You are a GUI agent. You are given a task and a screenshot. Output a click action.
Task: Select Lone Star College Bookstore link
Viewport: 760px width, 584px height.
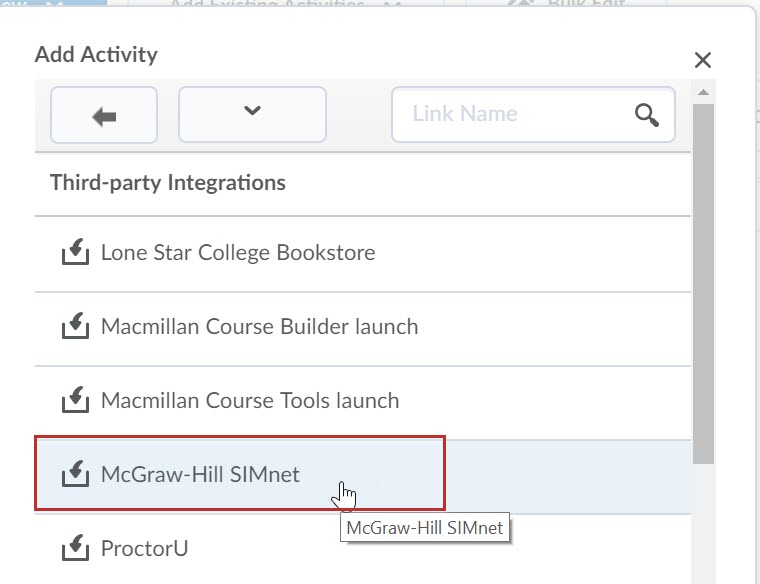point(238,253)
